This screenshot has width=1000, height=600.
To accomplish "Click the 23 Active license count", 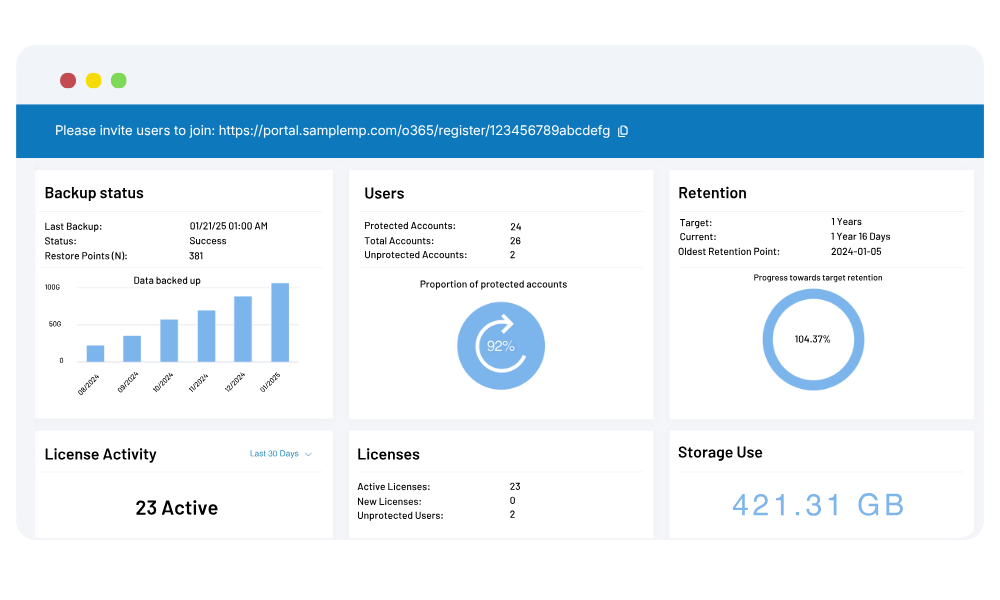I will [176, 508].
